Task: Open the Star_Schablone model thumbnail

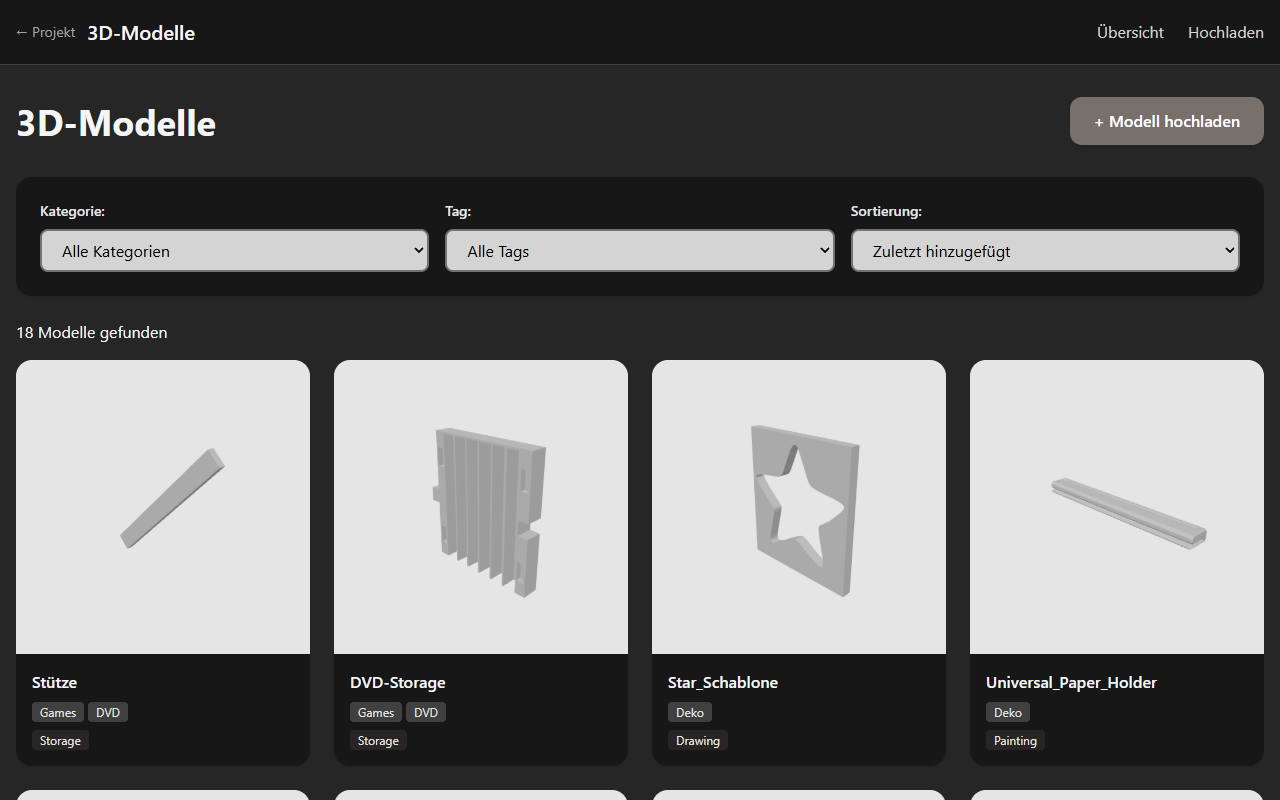Action: [x=799, y=507]
